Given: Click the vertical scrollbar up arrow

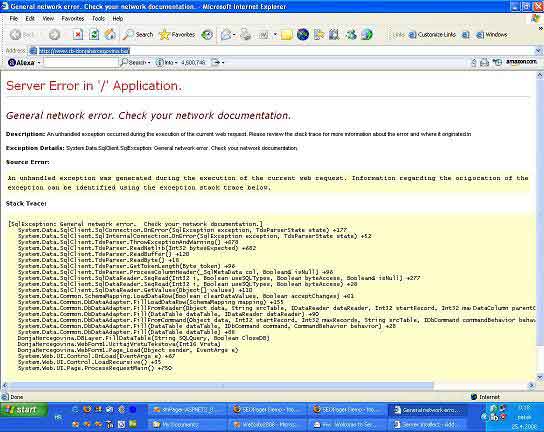Looking at the screenshot, I should 539,75.
